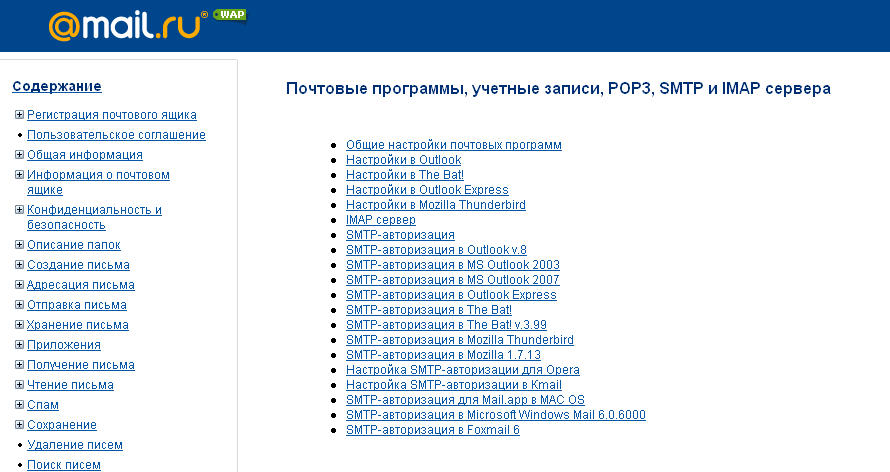Open Отправка письма sidebar link
The image size is (890, 472).
(77, 305)
